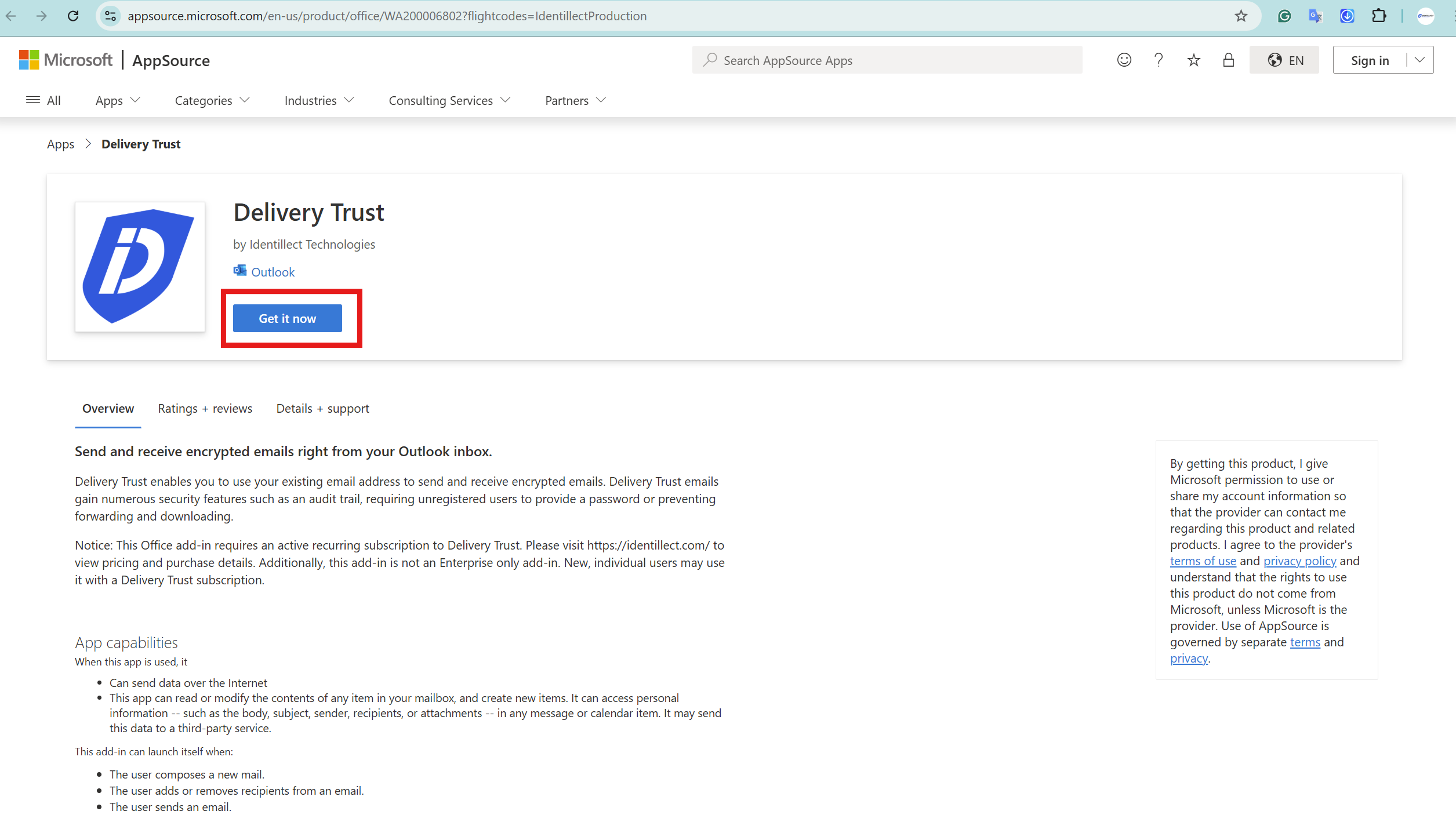The image size is (1456, 833).
Task: Expand the Industries dropdown menu
Action: [319, 100]
